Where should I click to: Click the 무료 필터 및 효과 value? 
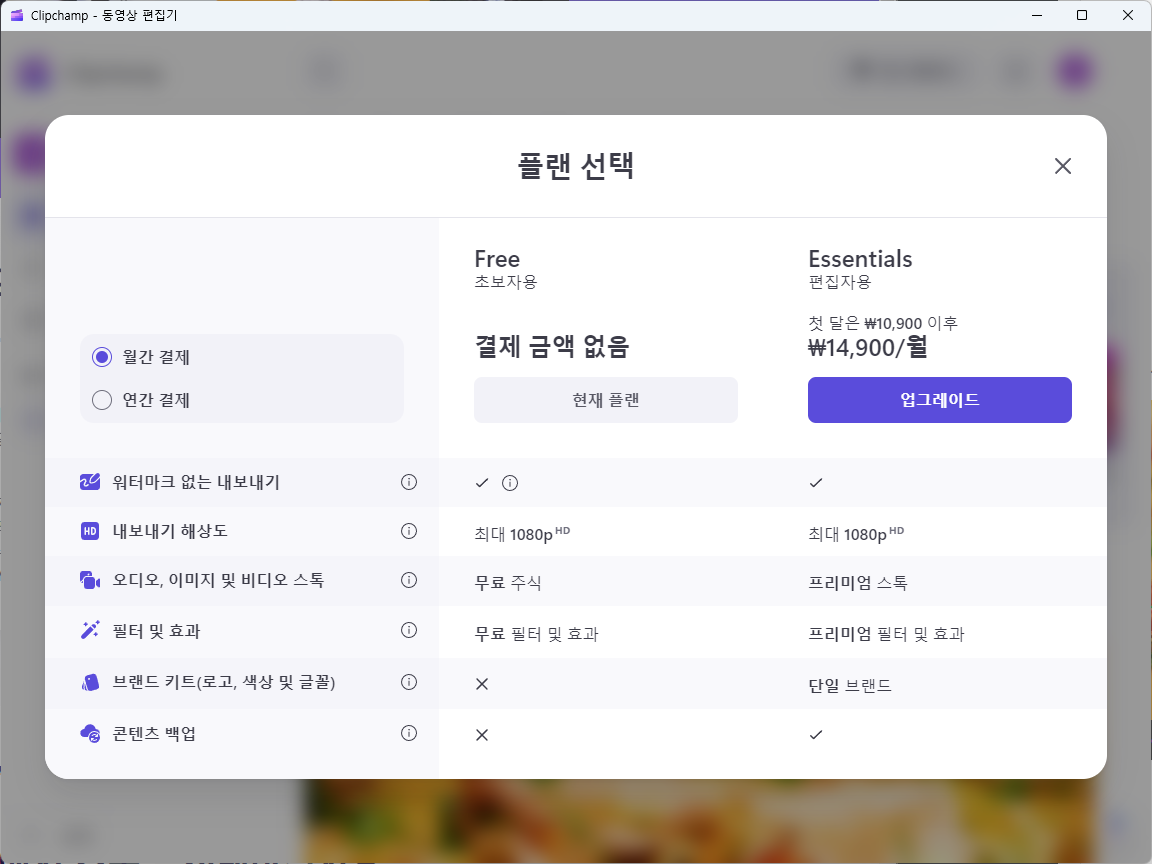[x=537, y=634]
